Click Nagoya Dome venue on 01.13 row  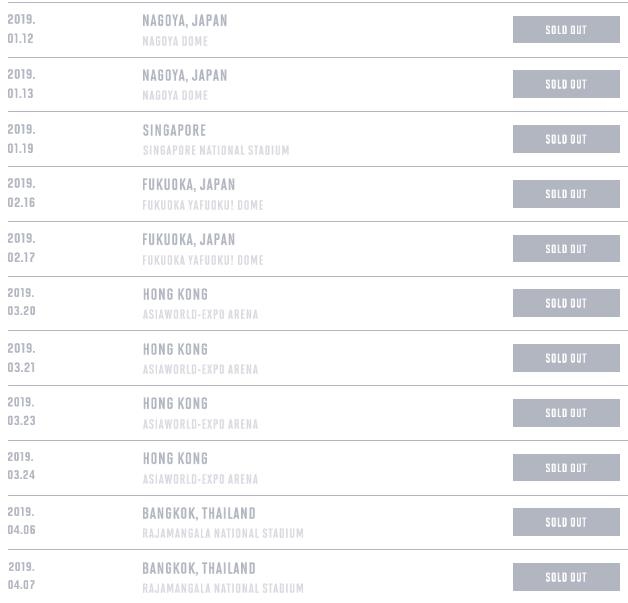(x=175, y=96)
